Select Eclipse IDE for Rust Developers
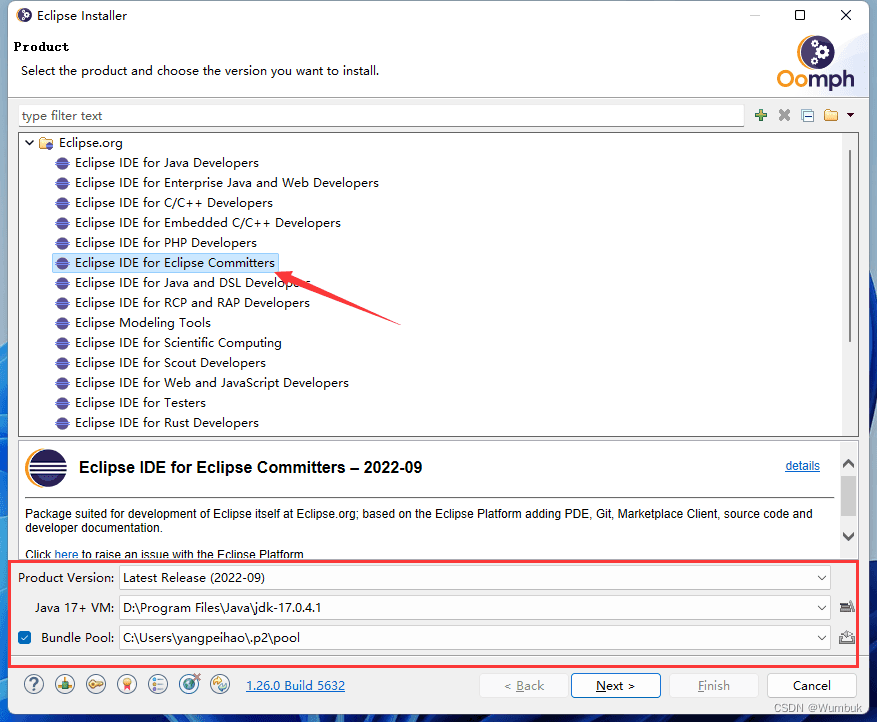The width and height of the screenshot is (877, 722). tap(167, 423)
